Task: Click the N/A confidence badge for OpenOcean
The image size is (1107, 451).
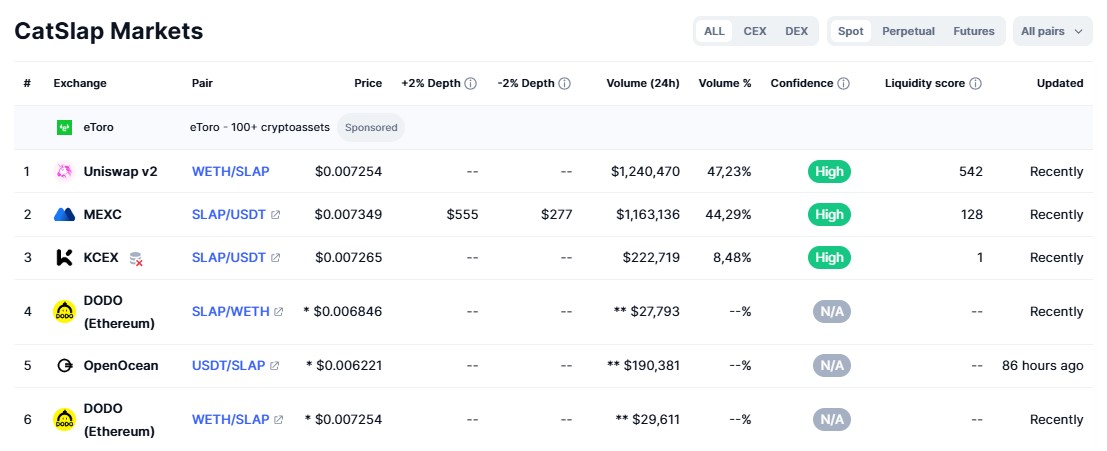Action: pos(831,366)
